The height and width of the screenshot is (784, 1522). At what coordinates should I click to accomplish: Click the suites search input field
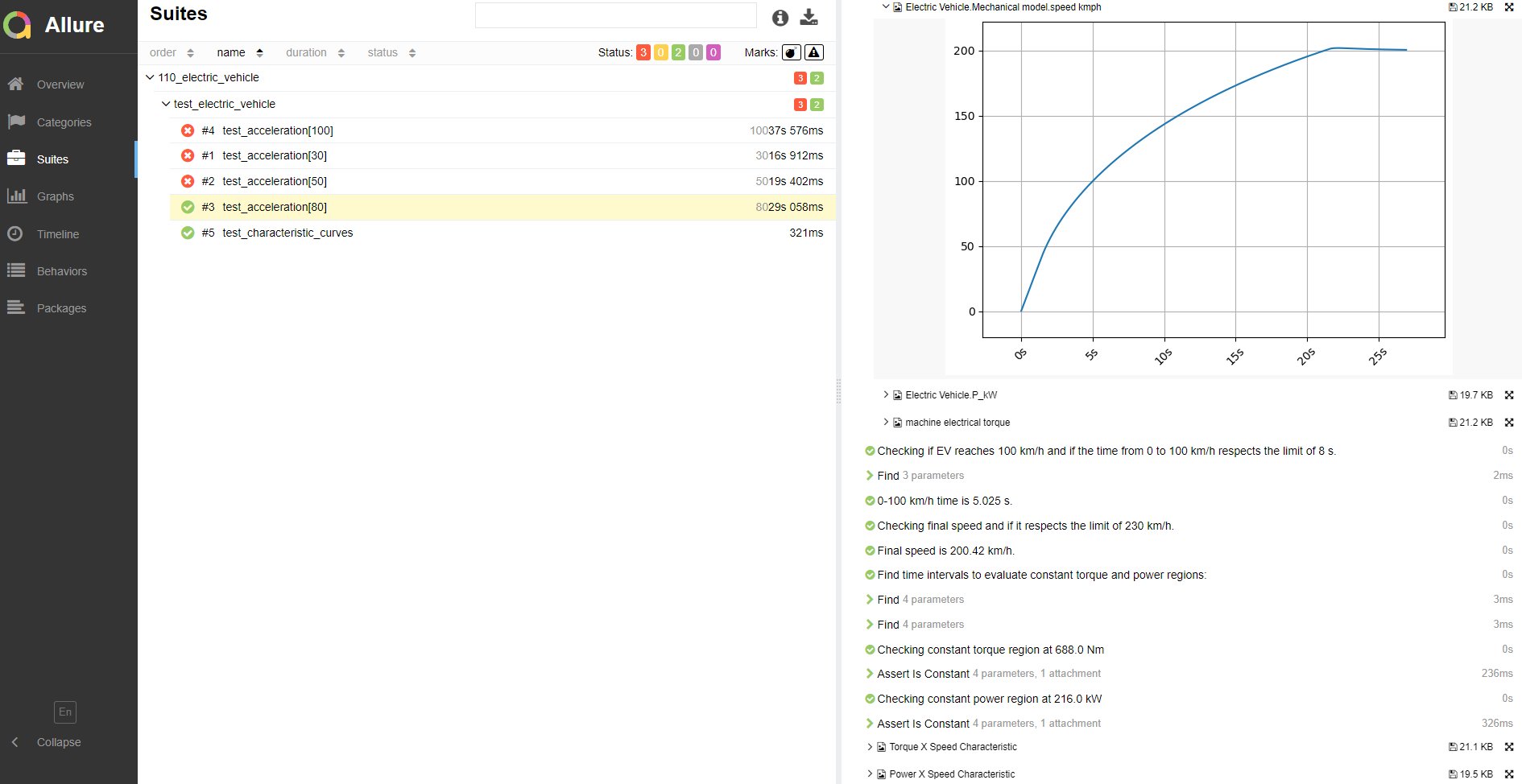coord(615,15)
